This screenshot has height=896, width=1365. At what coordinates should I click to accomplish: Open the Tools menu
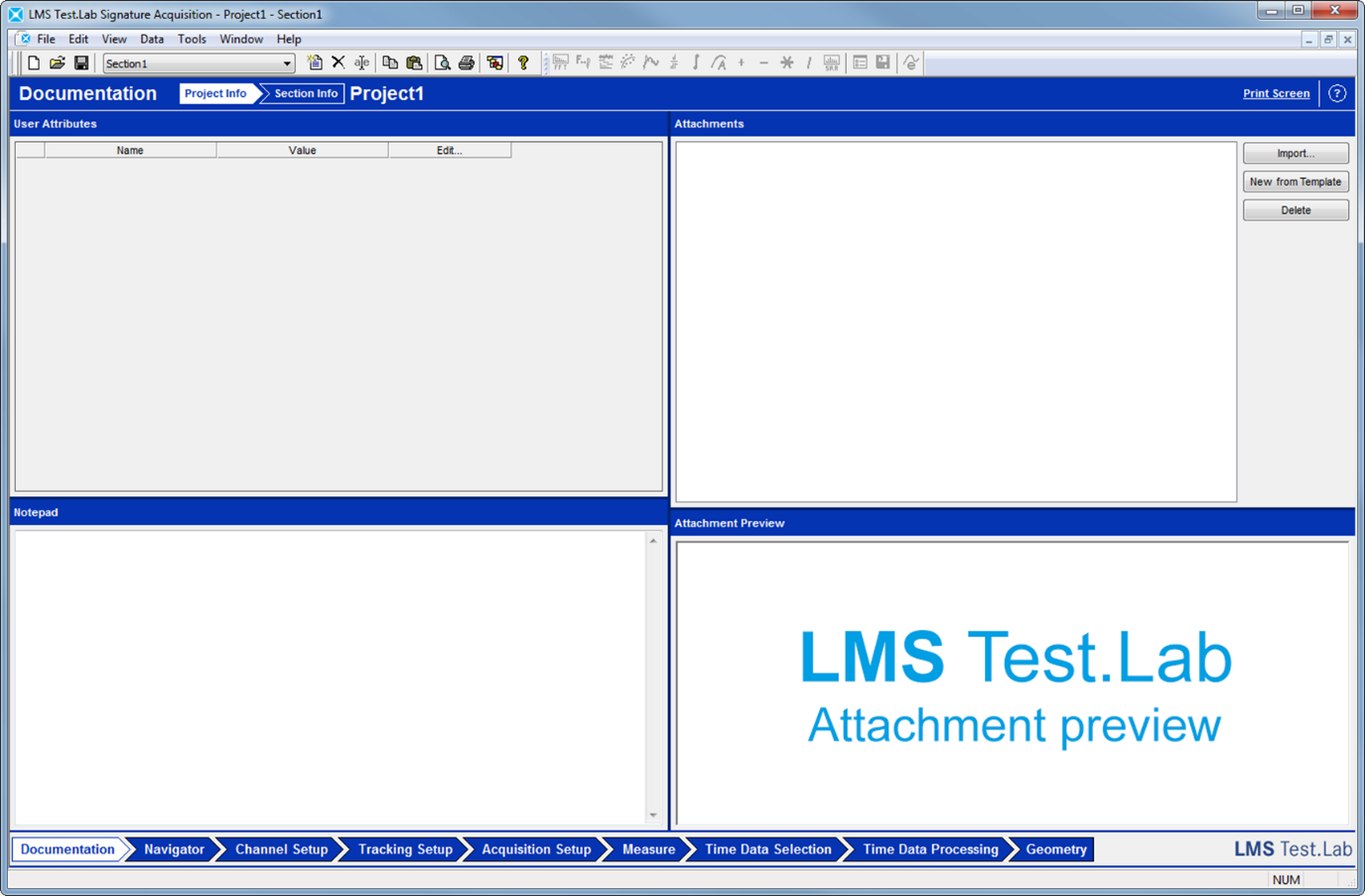(x=192, y=39)
